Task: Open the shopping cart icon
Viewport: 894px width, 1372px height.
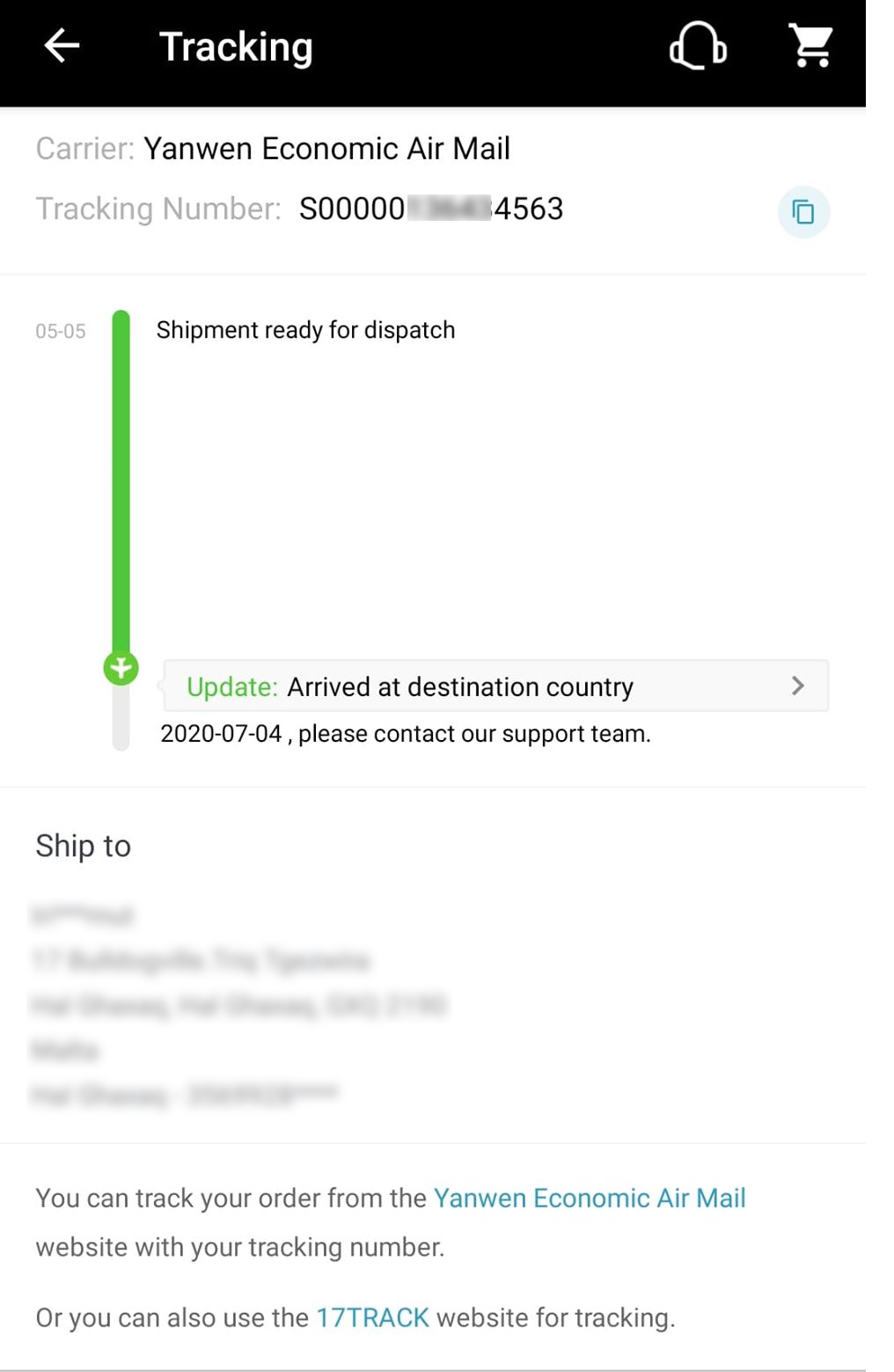Action: (810, 46)
